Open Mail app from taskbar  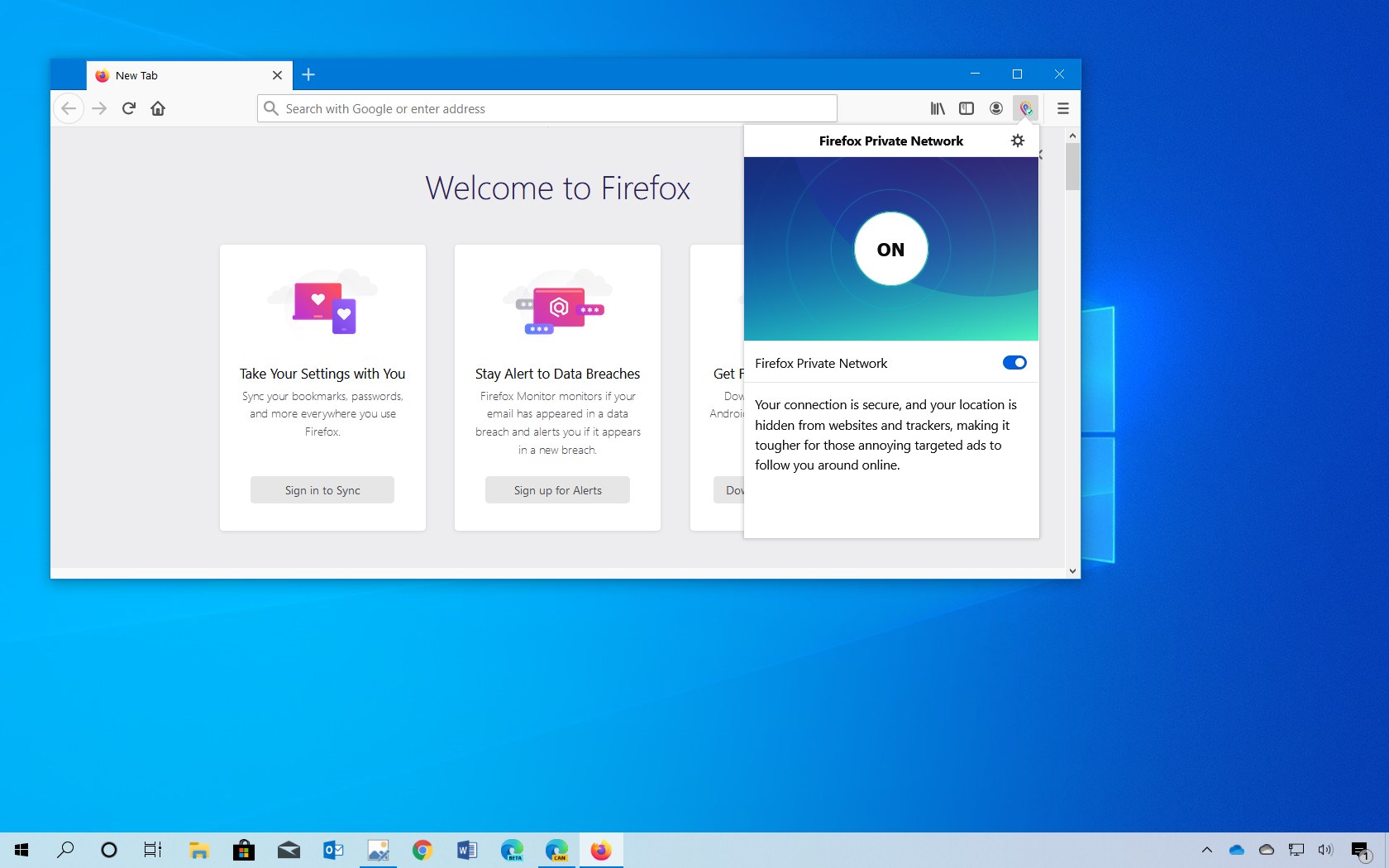[x=289, y=850]
